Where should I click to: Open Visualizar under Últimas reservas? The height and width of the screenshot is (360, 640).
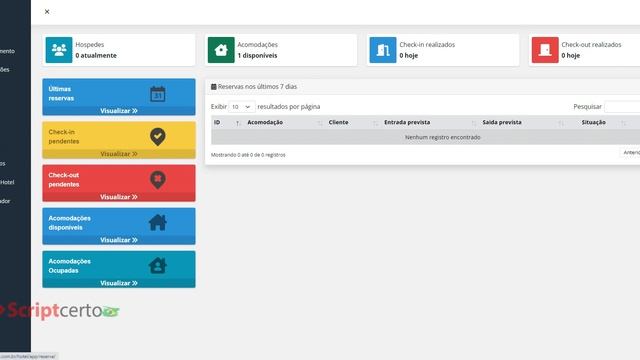click(x=119, y=111)
